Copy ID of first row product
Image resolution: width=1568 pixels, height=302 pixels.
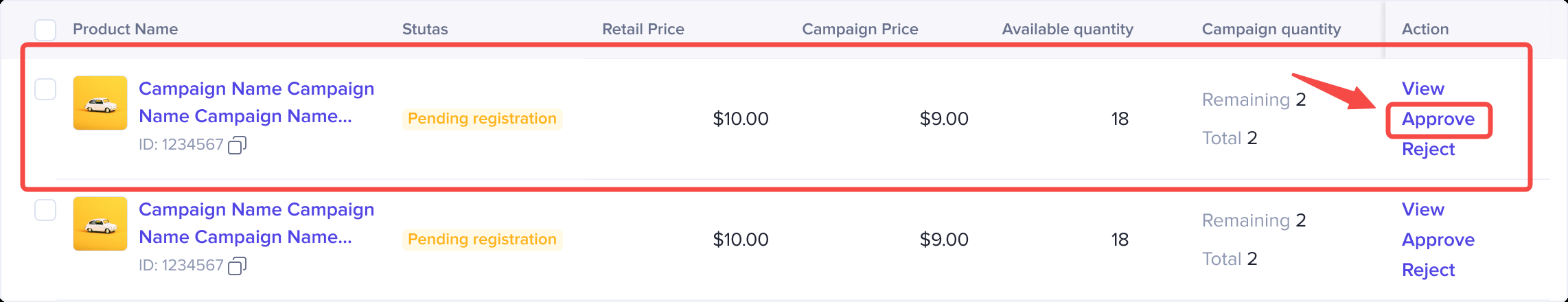point(237,145)
